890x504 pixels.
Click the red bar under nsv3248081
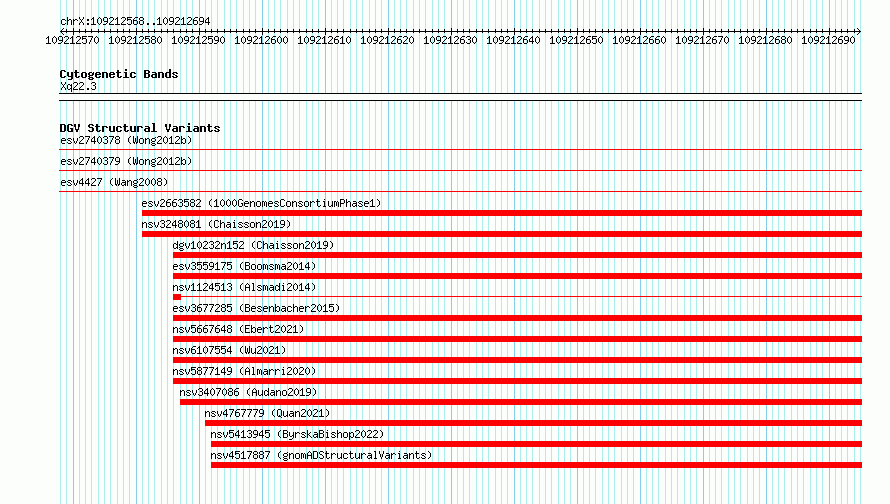(502, 234)
